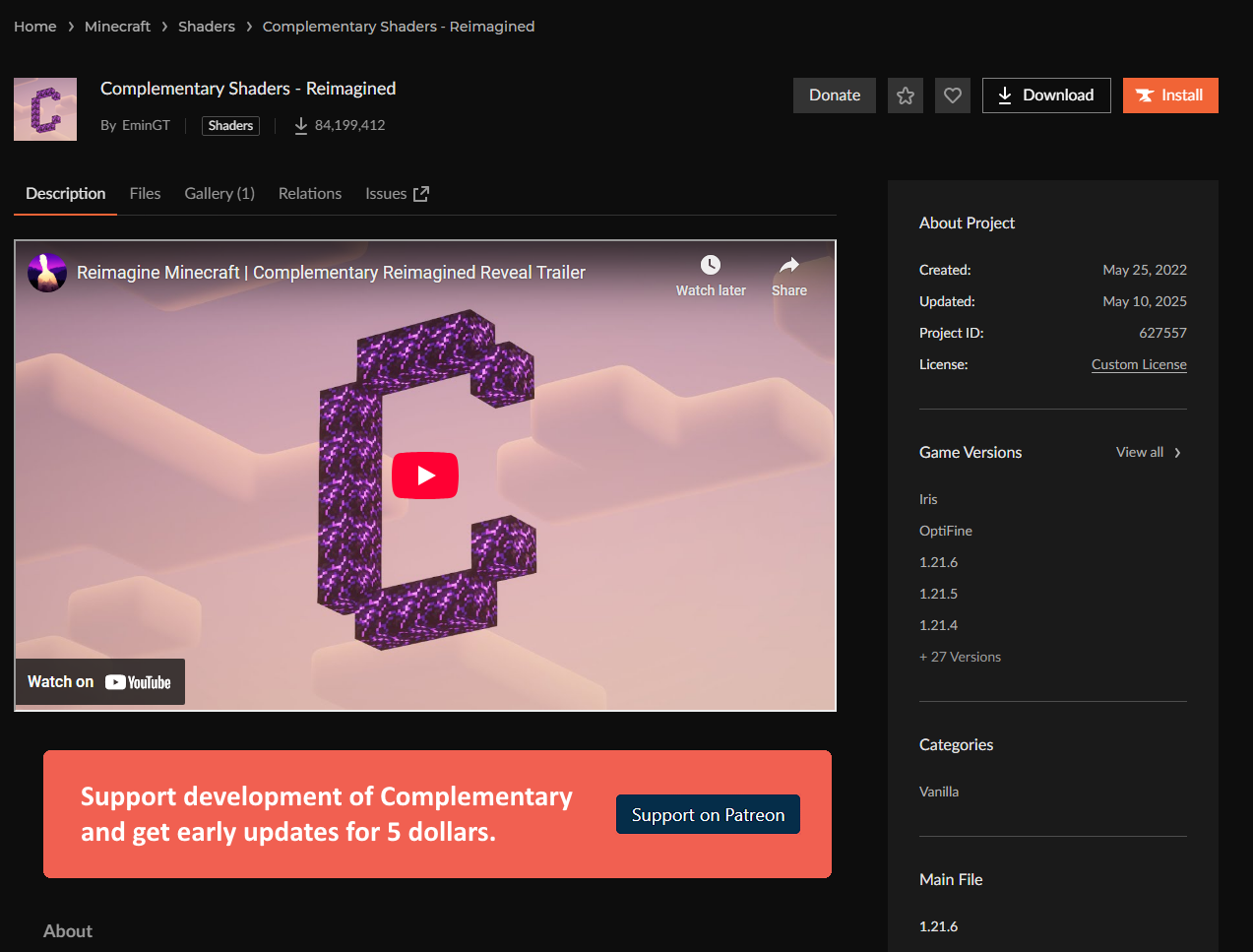Click the Donate button

pos(835,95)
